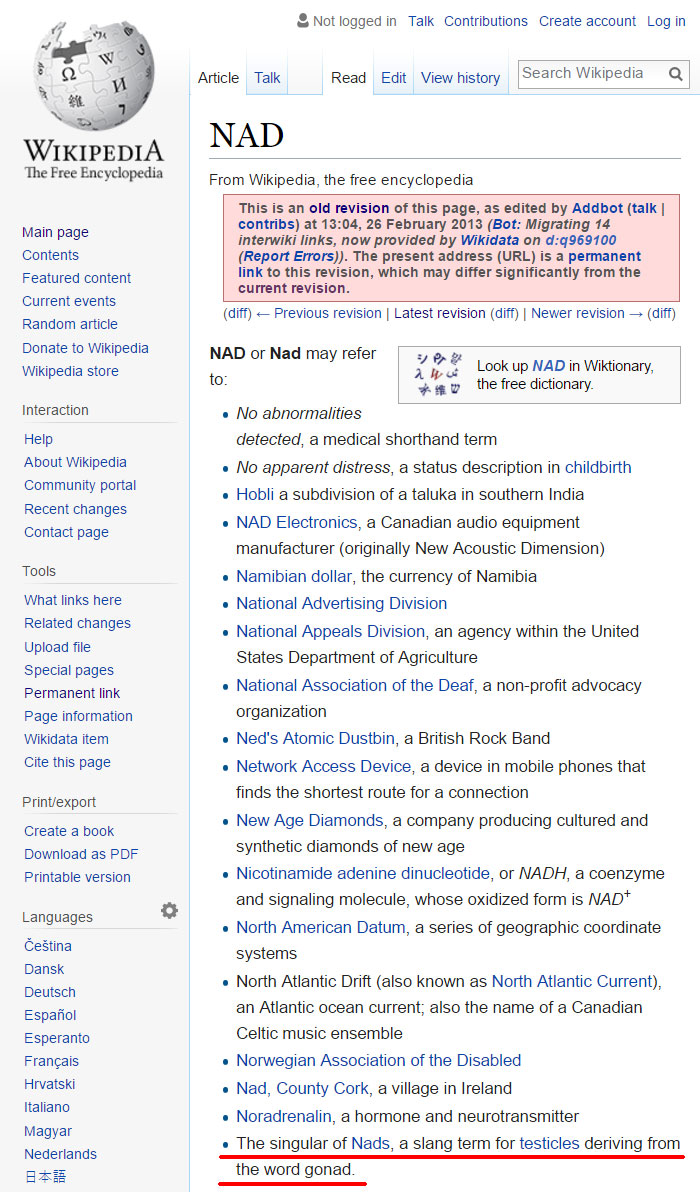The height and width of the screenshot is (1192, 700).
Task: Open Nicotinamide adenine dinucleotide link
Action: 363,873
